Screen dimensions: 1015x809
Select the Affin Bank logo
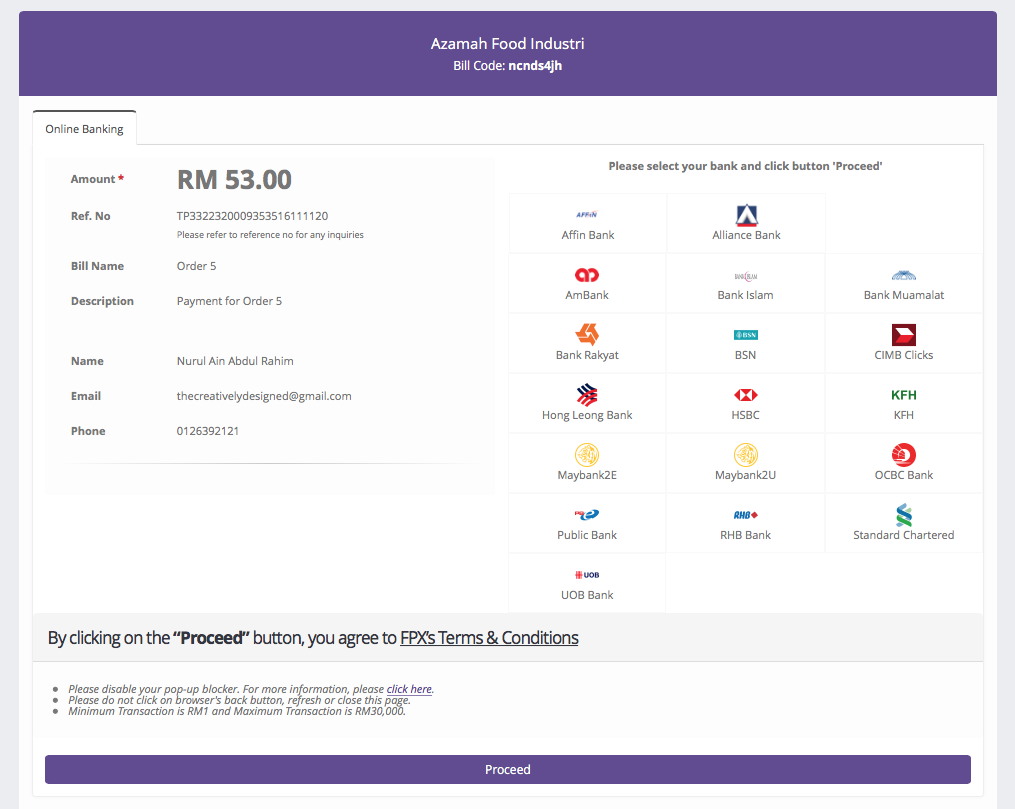click(x=587, y=214)
